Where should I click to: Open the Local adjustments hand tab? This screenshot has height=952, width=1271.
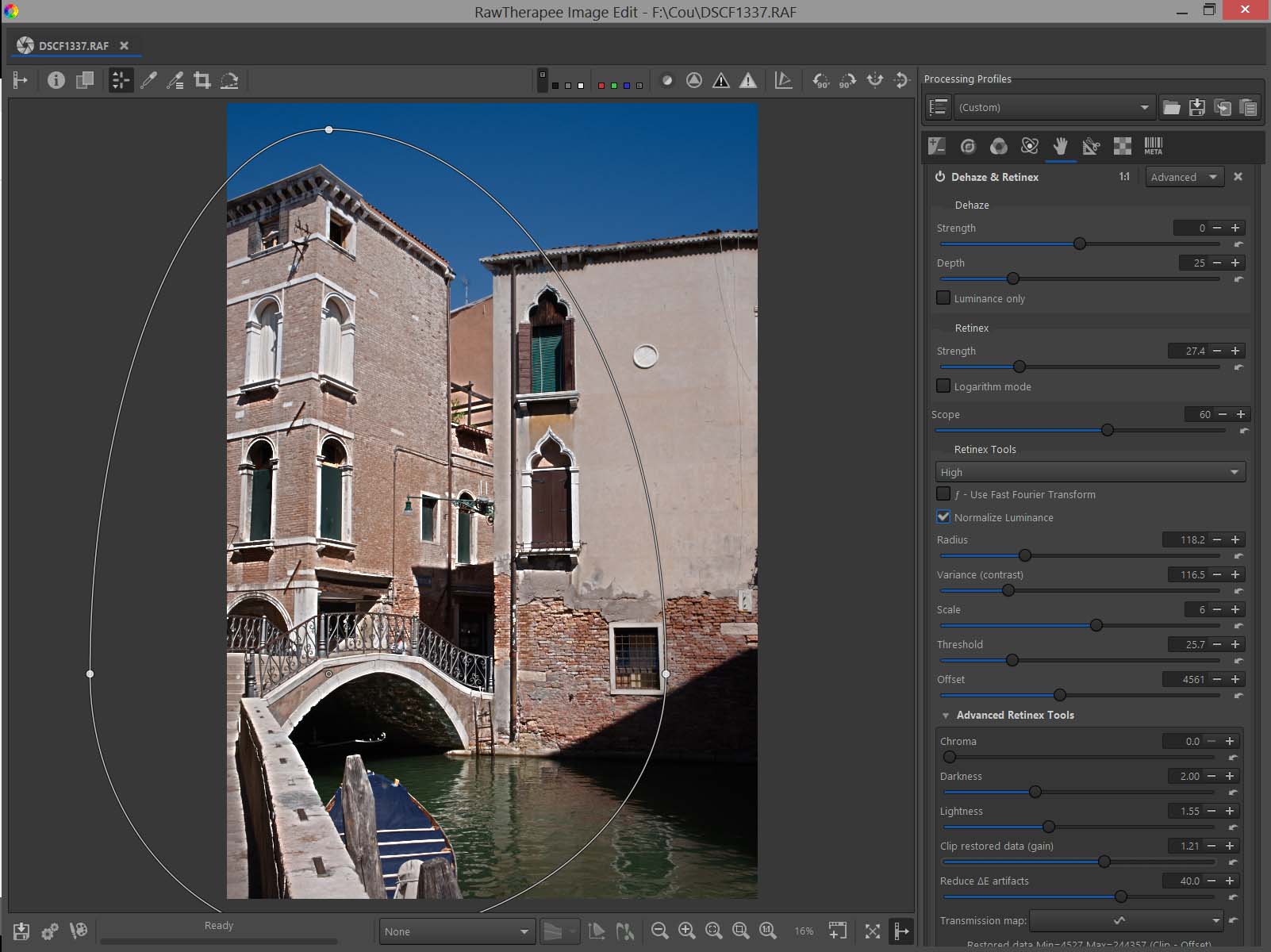click(1060, 146)
